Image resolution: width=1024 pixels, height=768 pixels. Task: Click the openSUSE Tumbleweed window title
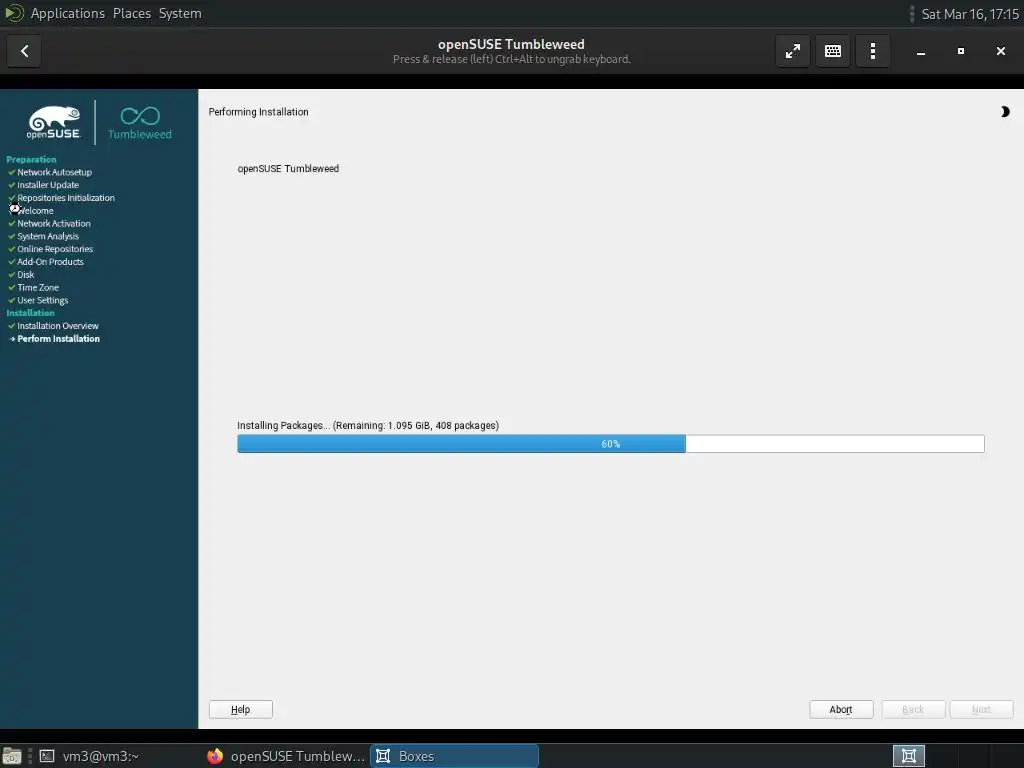click(x=511, y=44)
